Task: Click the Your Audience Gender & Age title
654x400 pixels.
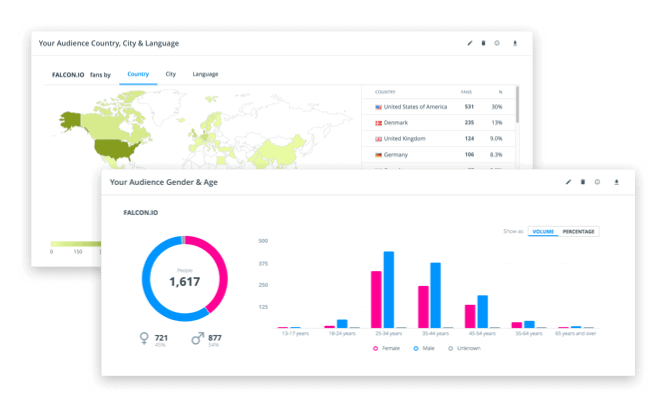Action: 164,182
